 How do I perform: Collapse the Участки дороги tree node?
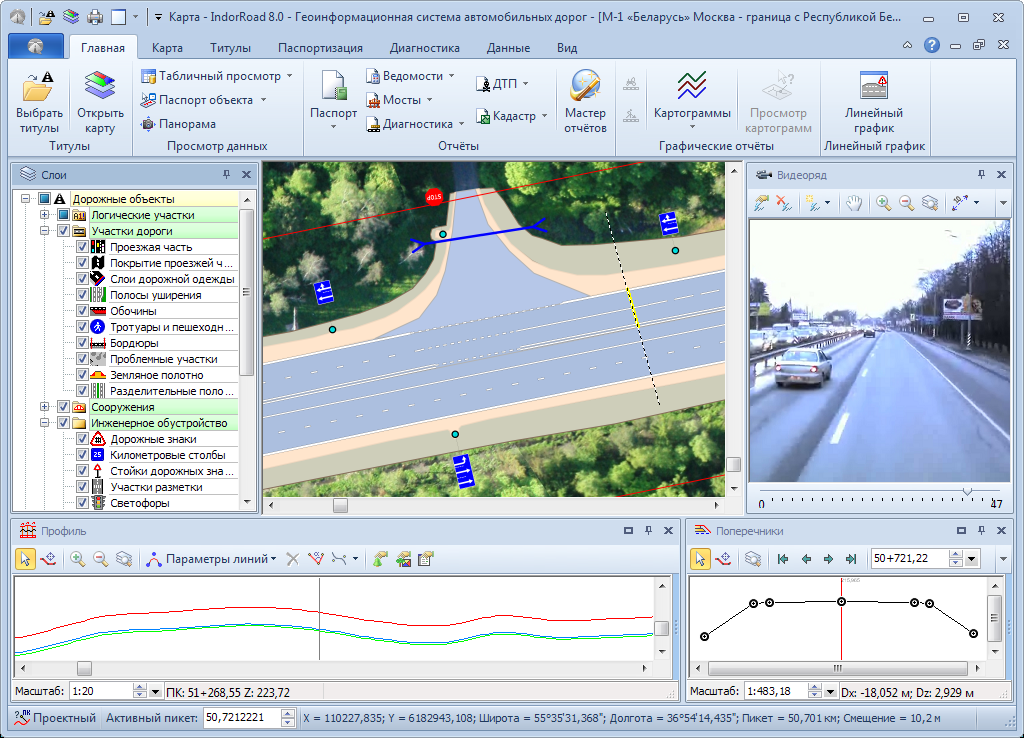pyautogui.click(x=44, y=231)
